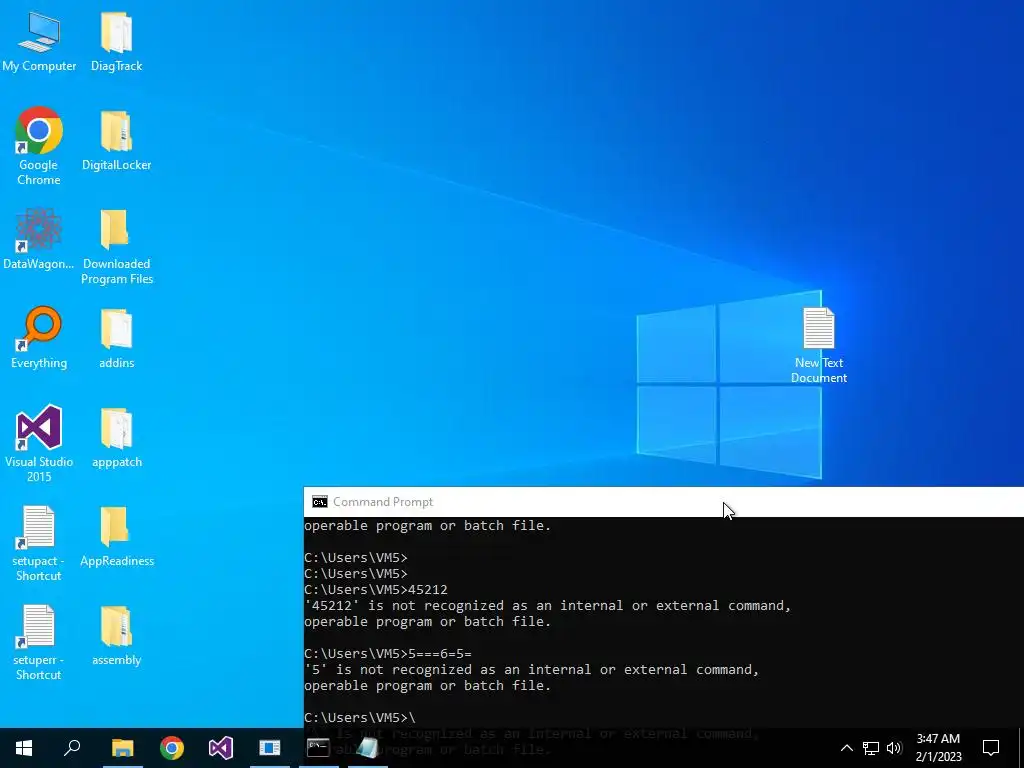Launch Visual Studio 2015 desktop shortcut
Image resolution: width=1024 pixels, height=768 pixels.
tap(39, 443)
